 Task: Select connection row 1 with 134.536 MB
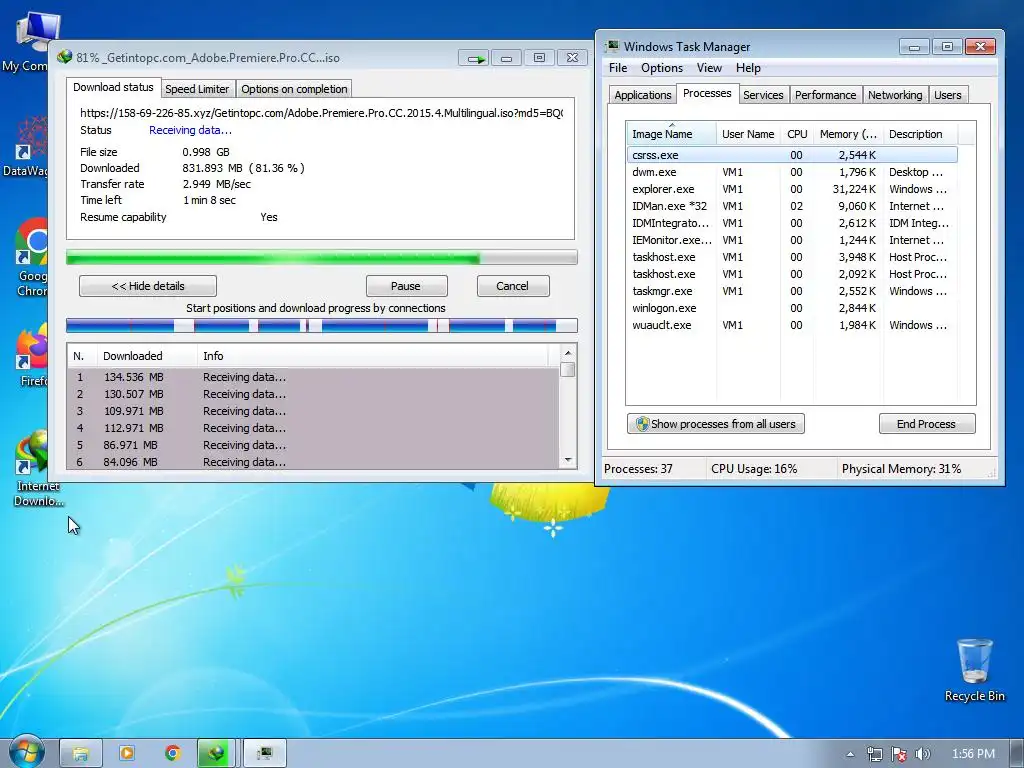click(313, 377)
